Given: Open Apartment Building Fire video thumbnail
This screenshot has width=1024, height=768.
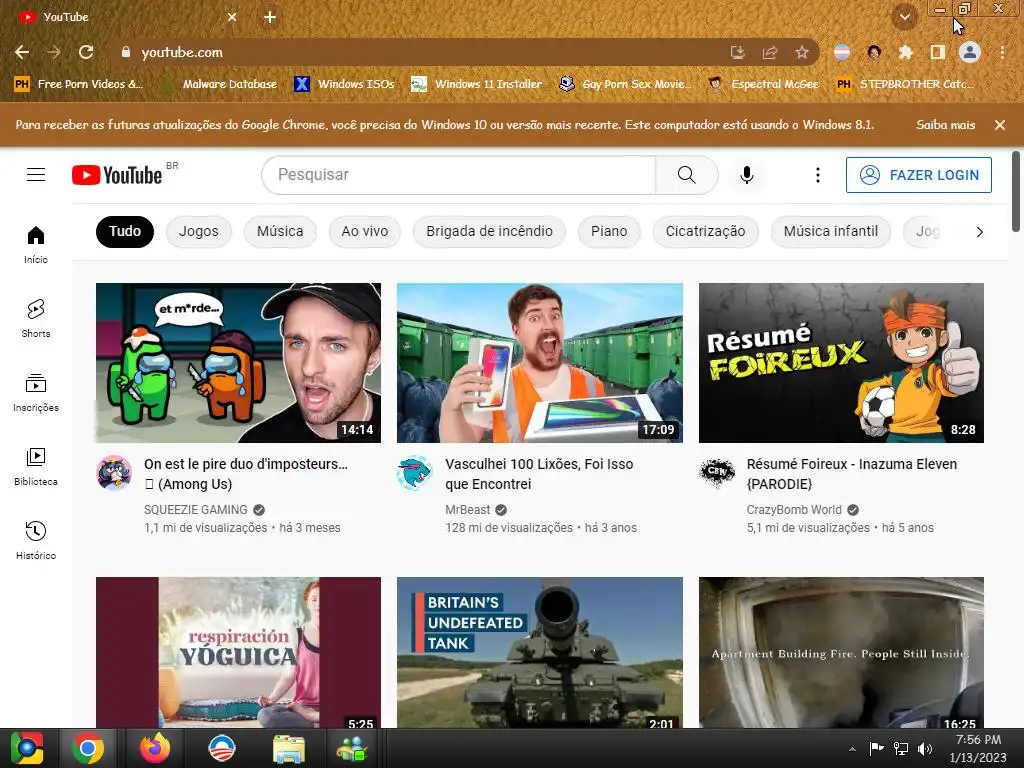Looking at the screenshot, I should pyautogui.click(x=841, y=652).
